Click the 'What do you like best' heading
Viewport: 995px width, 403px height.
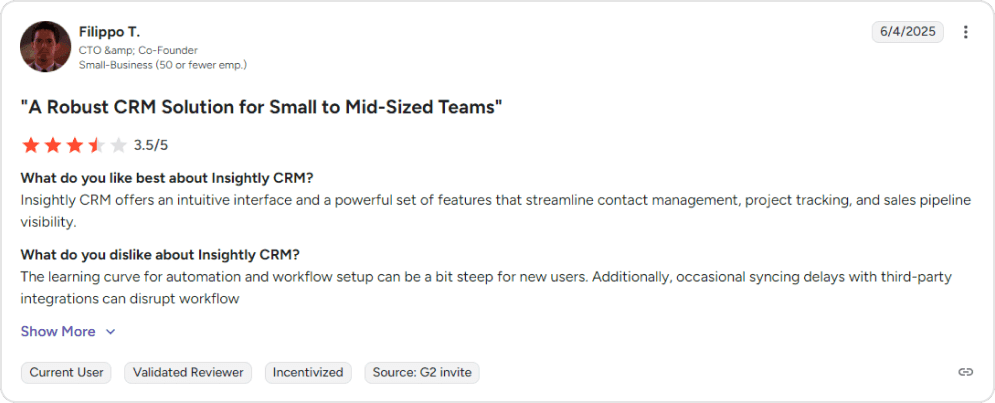[x=167, y=178]
